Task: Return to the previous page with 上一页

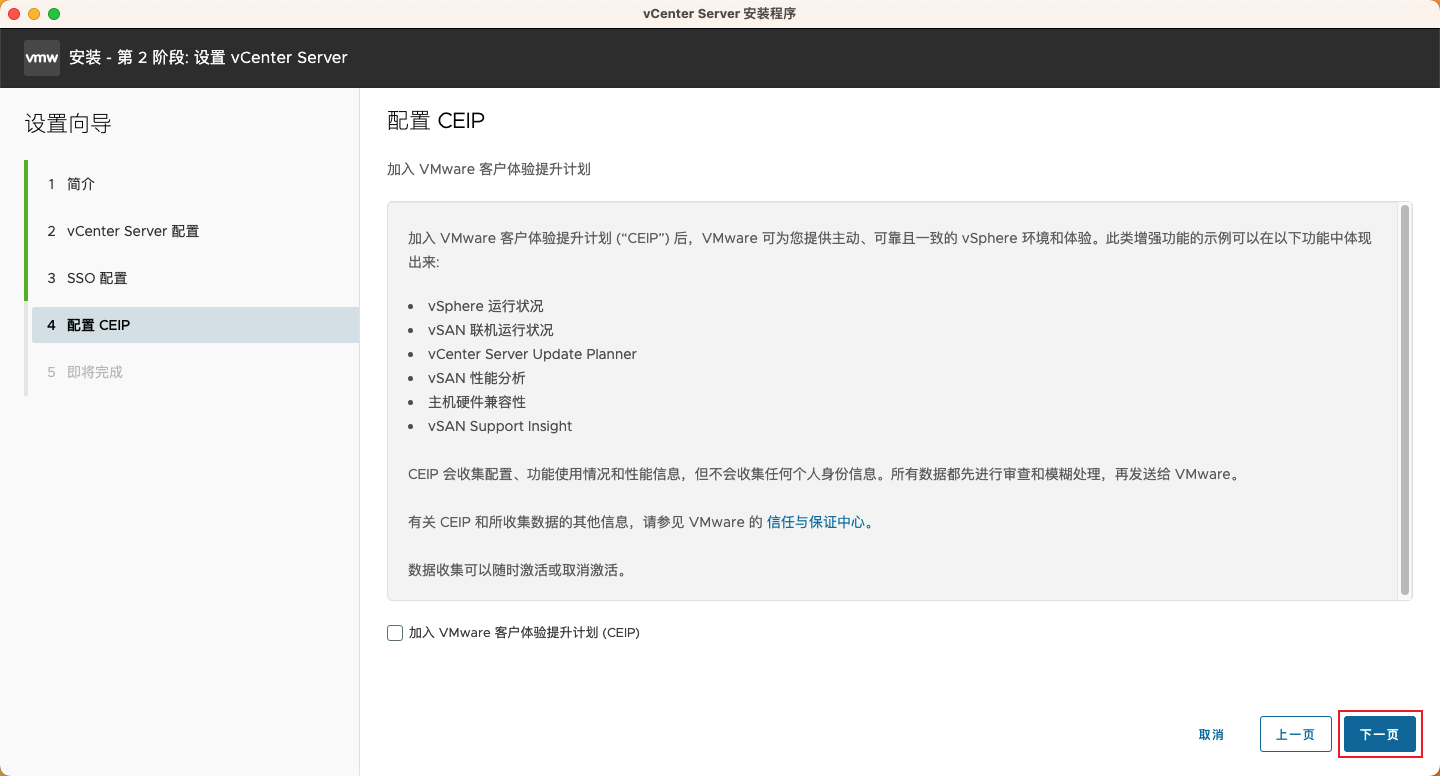Action: click(1296, 734)
